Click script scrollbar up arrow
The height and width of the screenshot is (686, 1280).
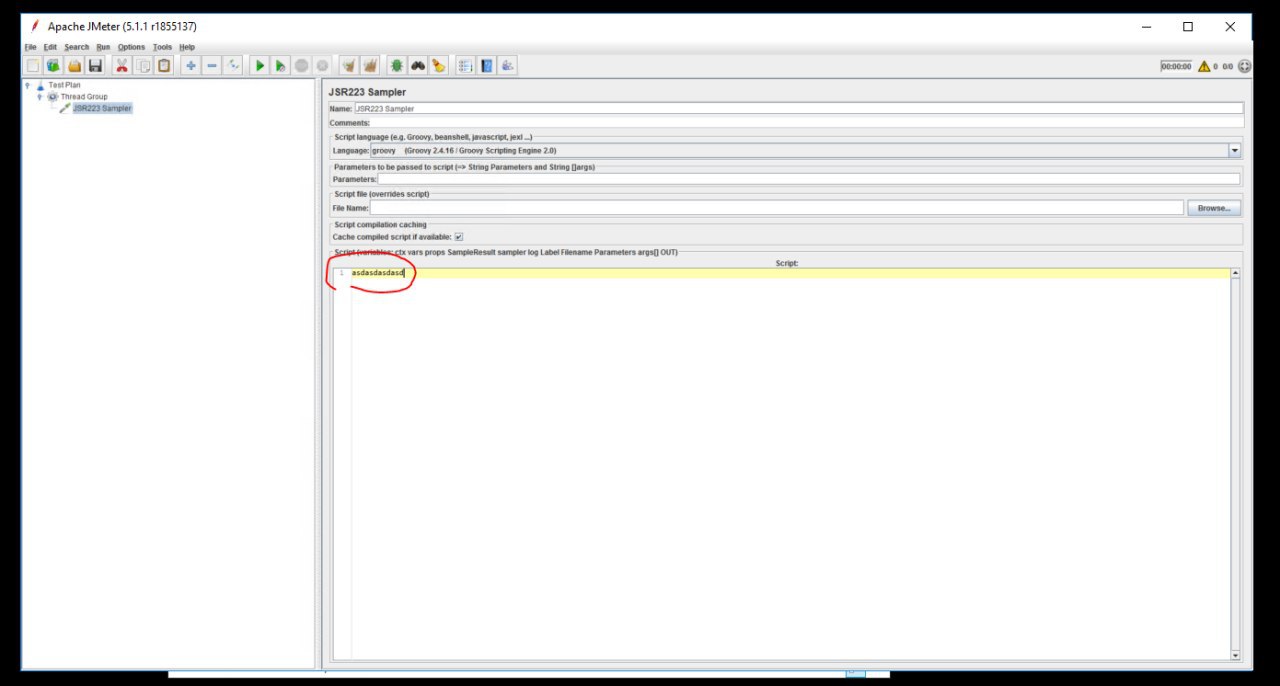pyautogui.click(x=1235, y=273)
